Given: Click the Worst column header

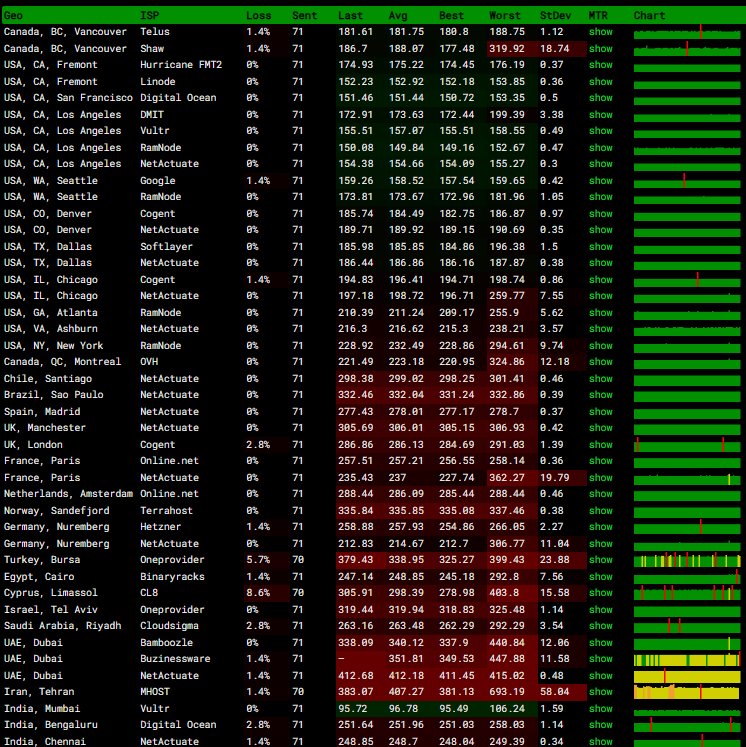Looking at the screenshot, I should (505, 15).
